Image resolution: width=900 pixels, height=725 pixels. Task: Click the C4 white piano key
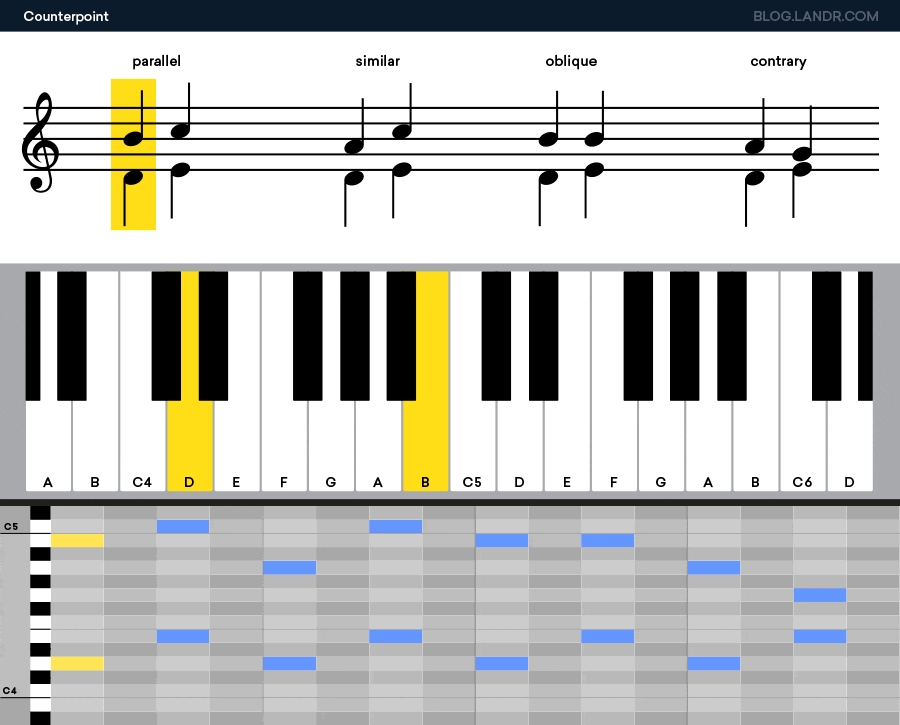[x=142, y=445]
